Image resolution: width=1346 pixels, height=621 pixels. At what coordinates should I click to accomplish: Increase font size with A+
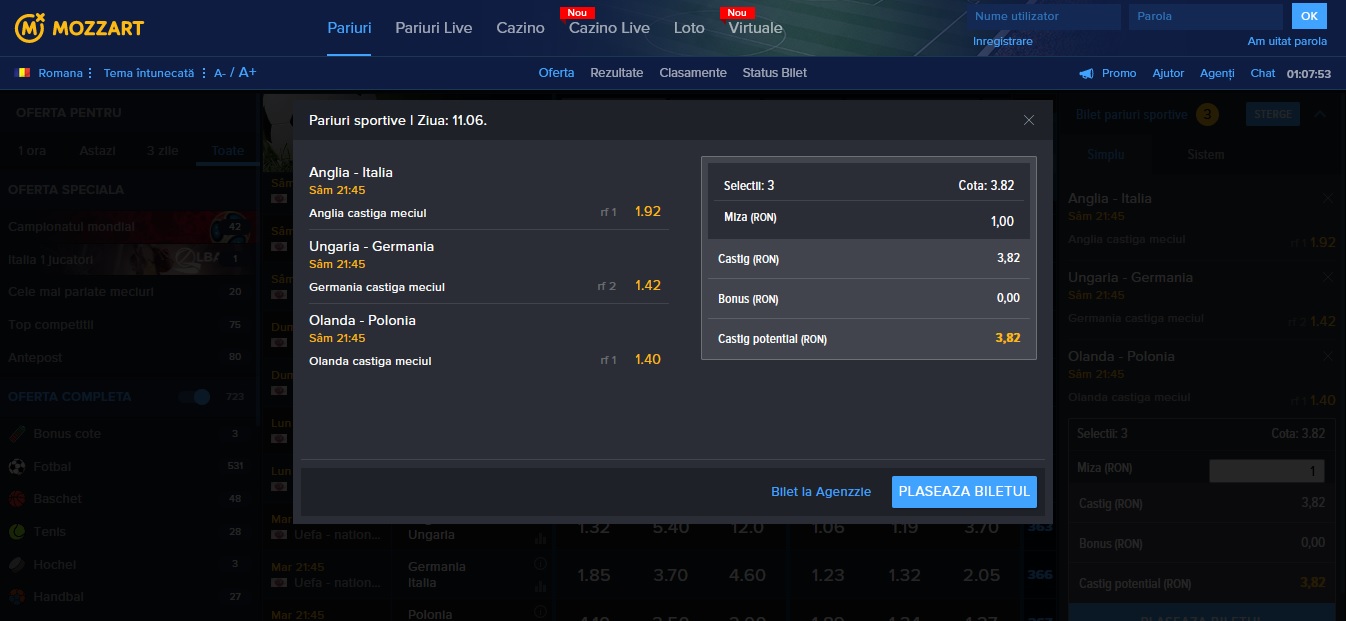point(247,73)
